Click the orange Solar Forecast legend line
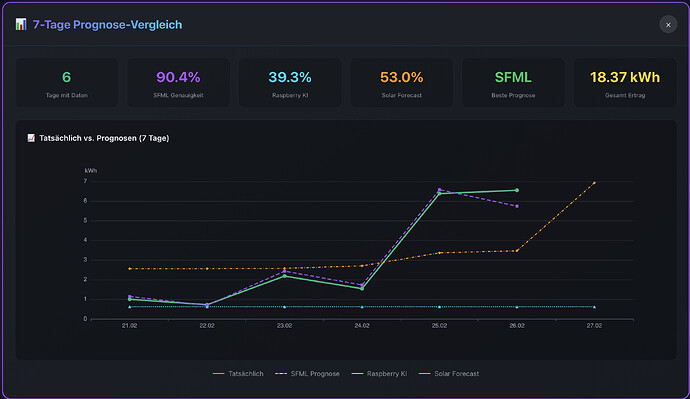Viewport: 690px width, 399px height. click(x=424, y=373)
